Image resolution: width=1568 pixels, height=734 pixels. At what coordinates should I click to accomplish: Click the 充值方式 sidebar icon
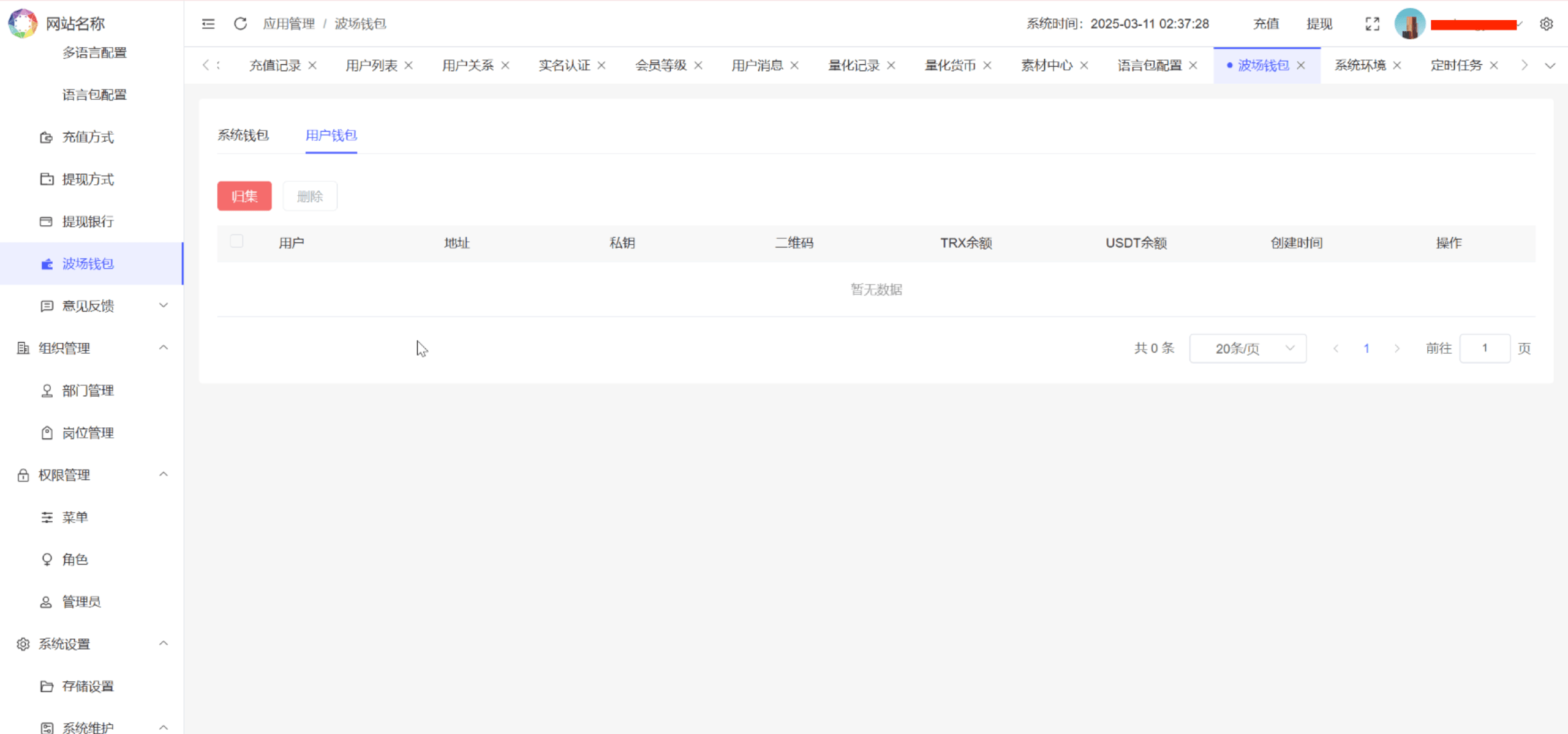click(47, 137)
